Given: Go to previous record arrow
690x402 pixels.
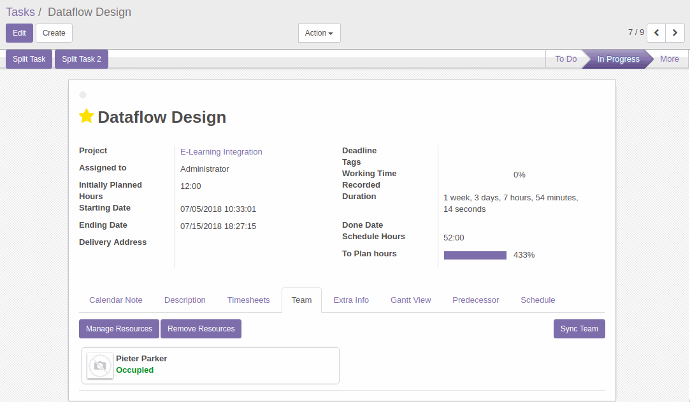Looking at the screenshot, I should point(657,33).
